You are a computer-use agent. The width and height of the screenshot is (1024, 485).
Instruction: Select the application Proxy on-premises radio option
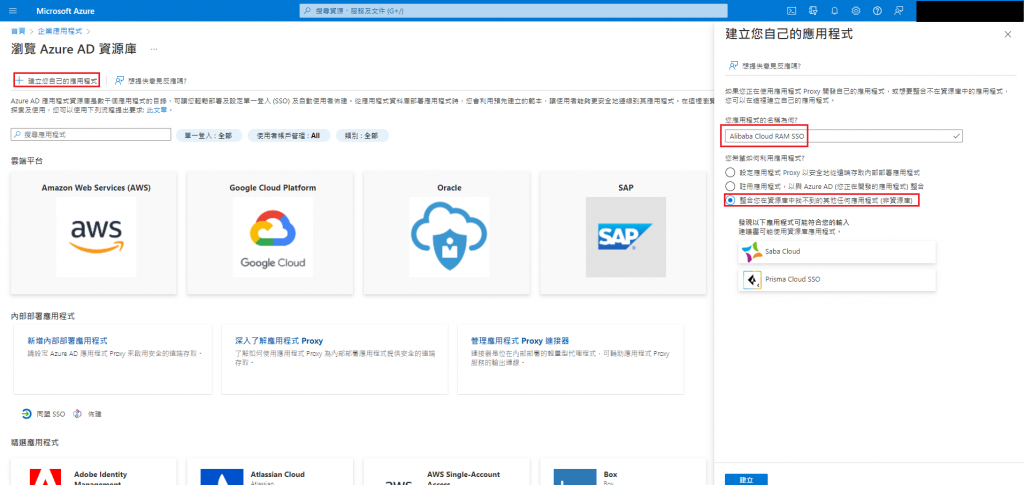point(730,172)
